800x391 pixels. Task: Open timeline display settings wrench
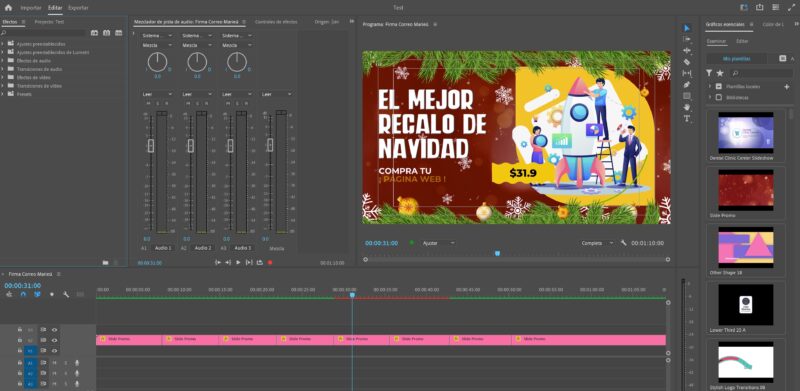pos(66,295)
